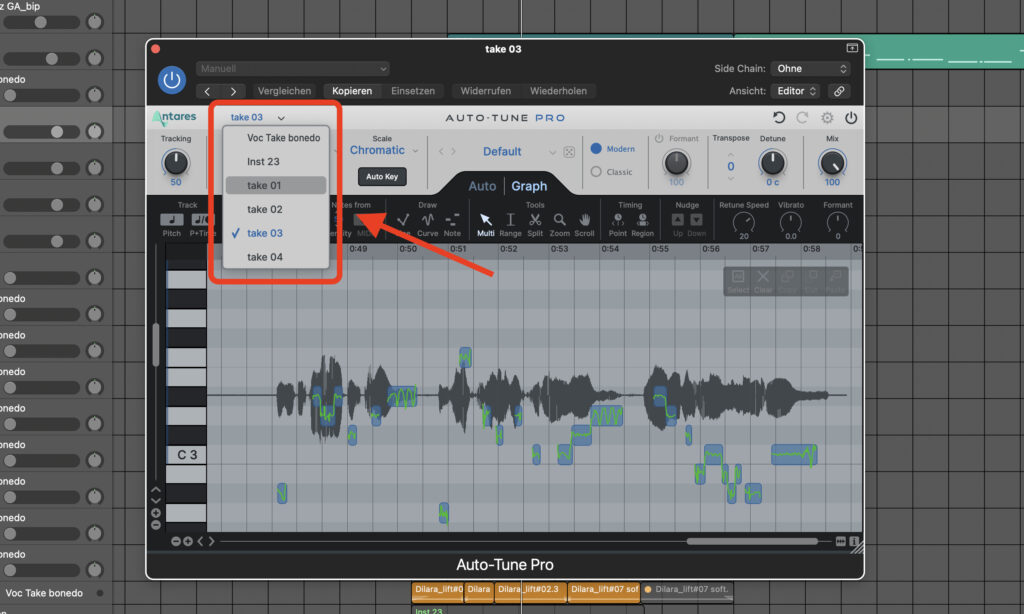Choose Voc Take bonedo from list
Screen dimensions: 1024x614
(x=276, y=138)
